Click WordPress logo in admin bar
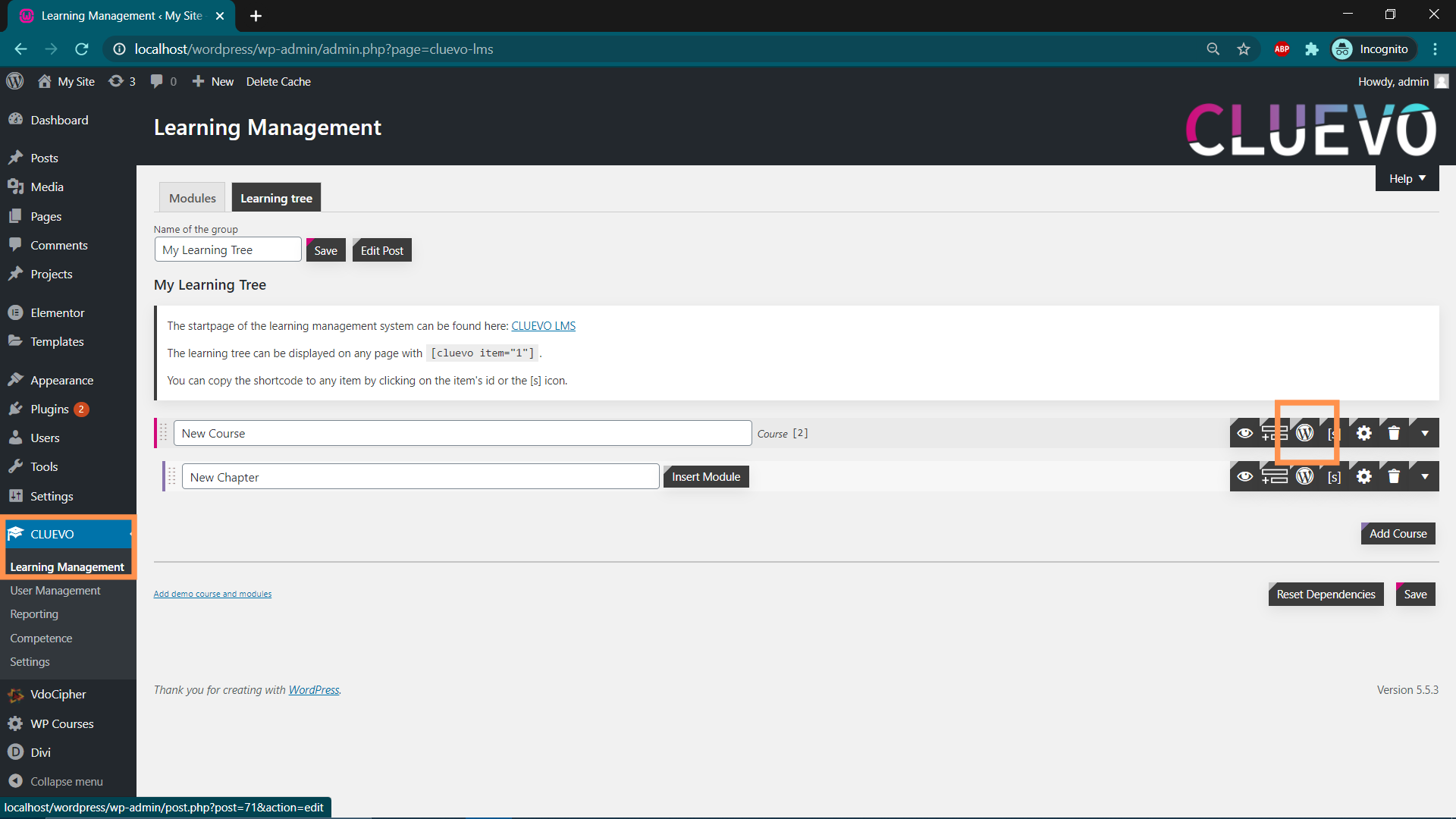 (x=15, y=81)
